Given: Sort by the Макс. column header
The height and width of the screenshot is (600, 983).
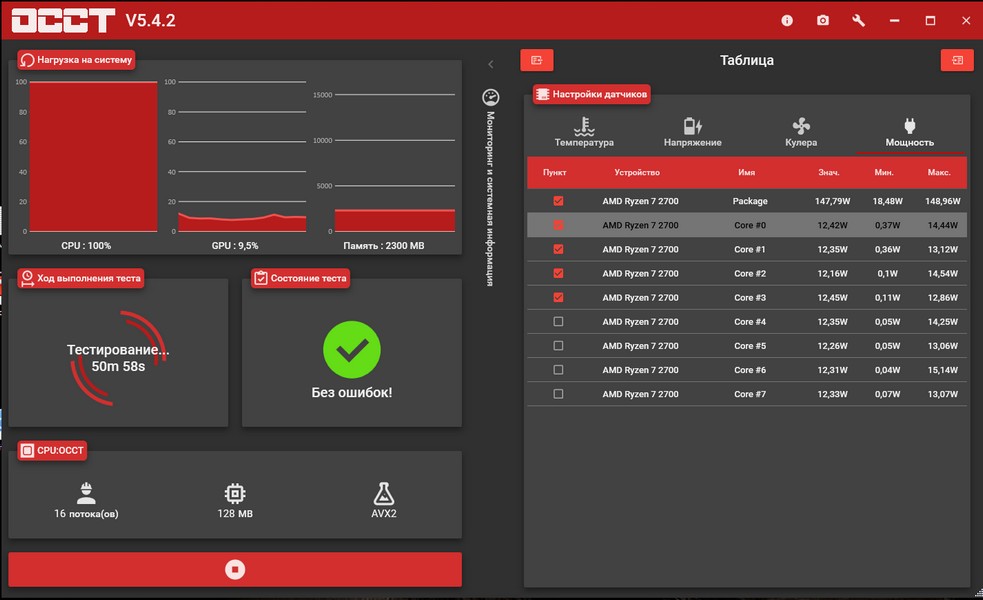Looking at the screenshot, I should tap(939, 172).
